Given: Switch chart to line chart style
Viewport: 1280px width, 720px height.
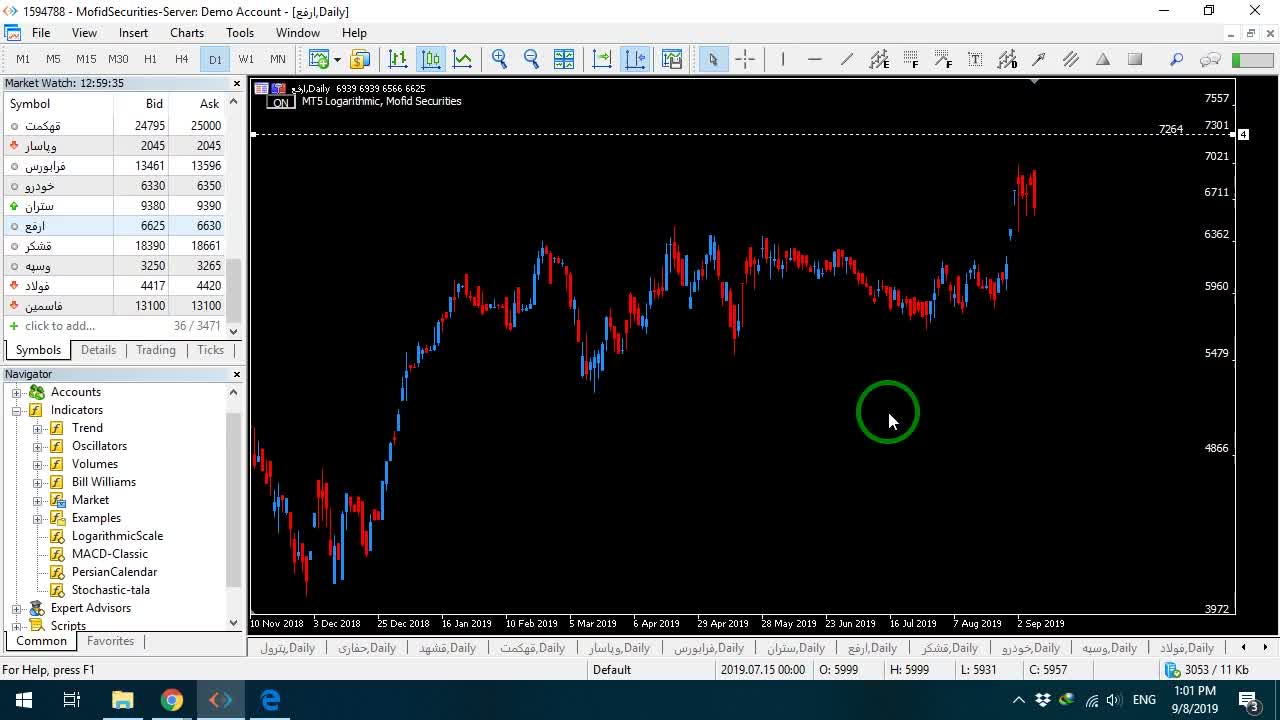Looking at the screenshot, I should click(462, 59).
